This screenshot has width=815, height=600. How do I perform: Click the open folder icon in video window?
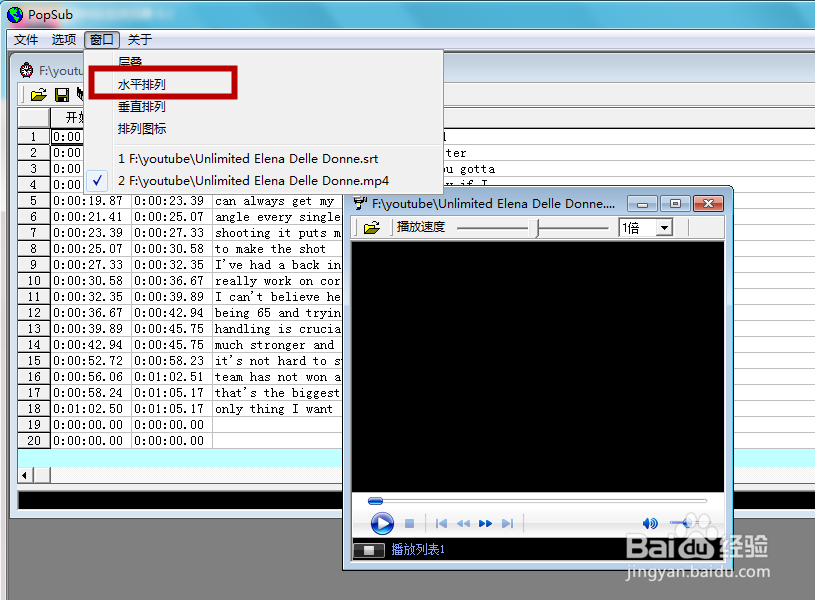pos(372,228)
